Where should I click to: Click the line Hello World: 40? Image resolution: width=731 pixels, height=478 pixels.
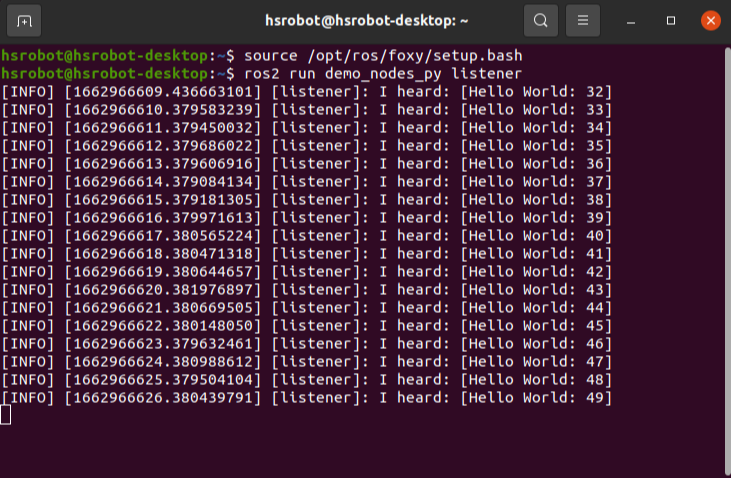tap(306, 236)
